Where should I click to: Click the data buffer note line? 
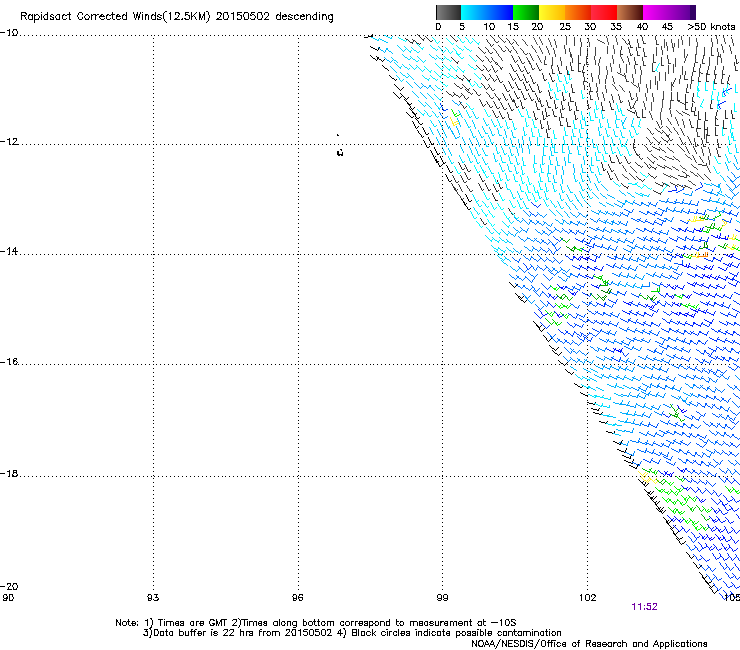coord(352,633)
